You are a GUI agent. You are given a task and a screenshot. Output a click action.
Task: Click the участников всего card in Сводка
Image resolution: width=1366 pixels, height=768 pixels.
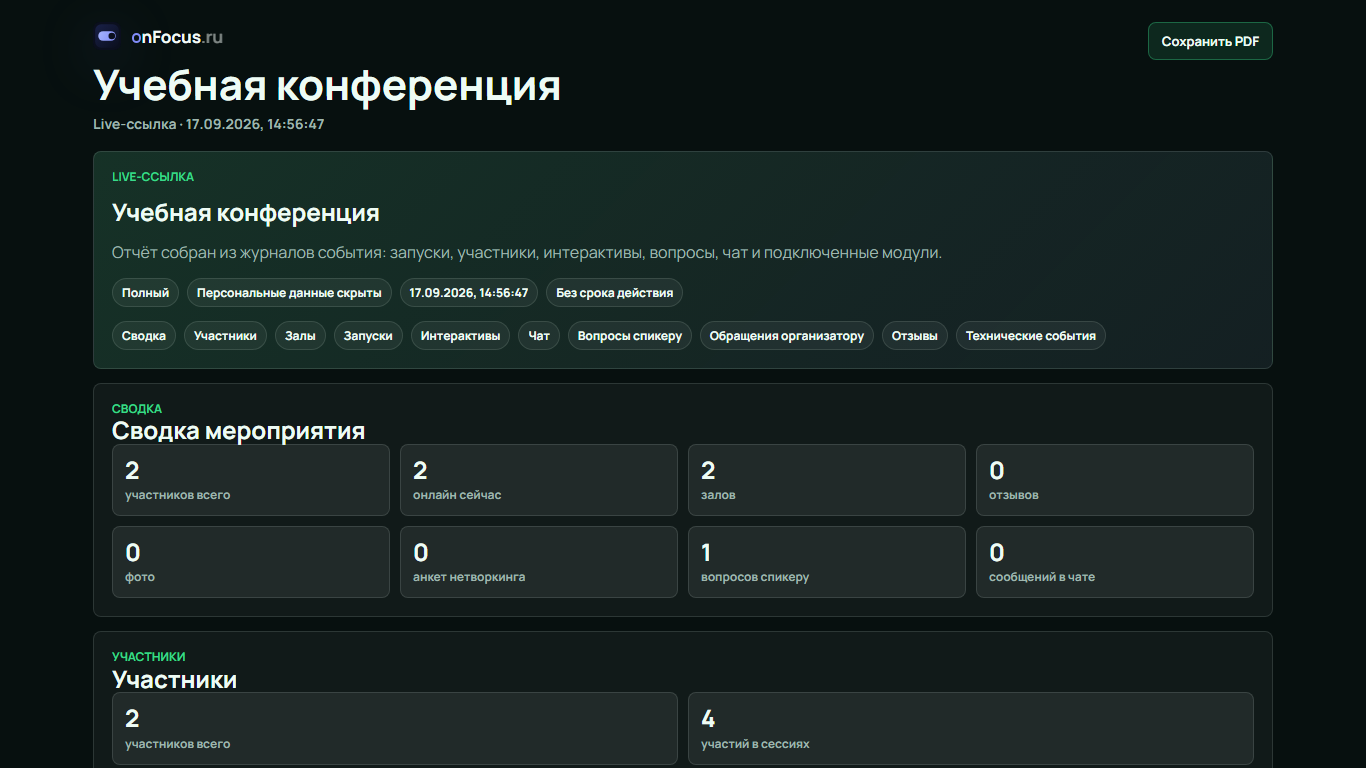coord(251,480)
